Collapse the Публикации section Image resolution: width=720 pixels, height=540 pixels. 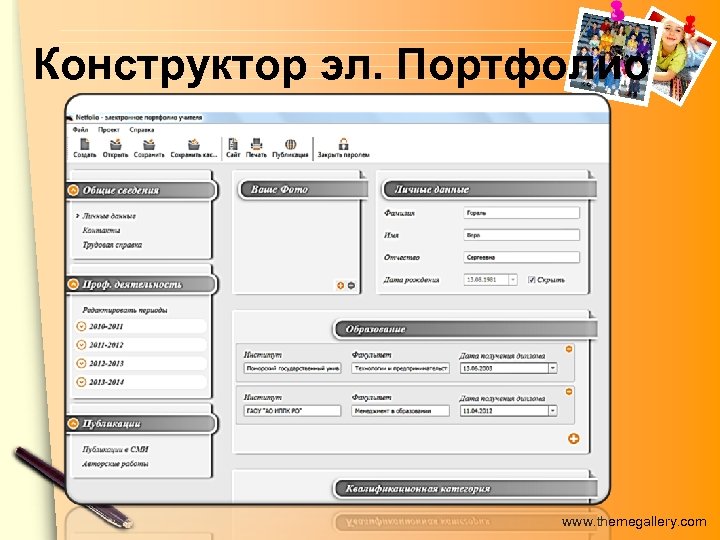[73, 423]
